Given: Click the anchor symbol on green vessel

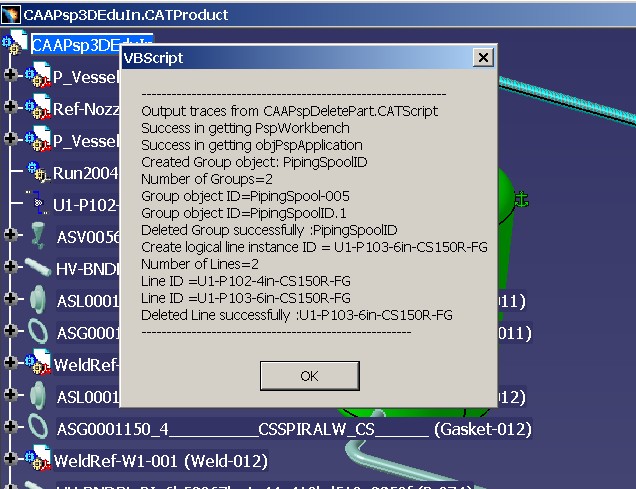Looking at the screenshot, I should tap(519, 201).
